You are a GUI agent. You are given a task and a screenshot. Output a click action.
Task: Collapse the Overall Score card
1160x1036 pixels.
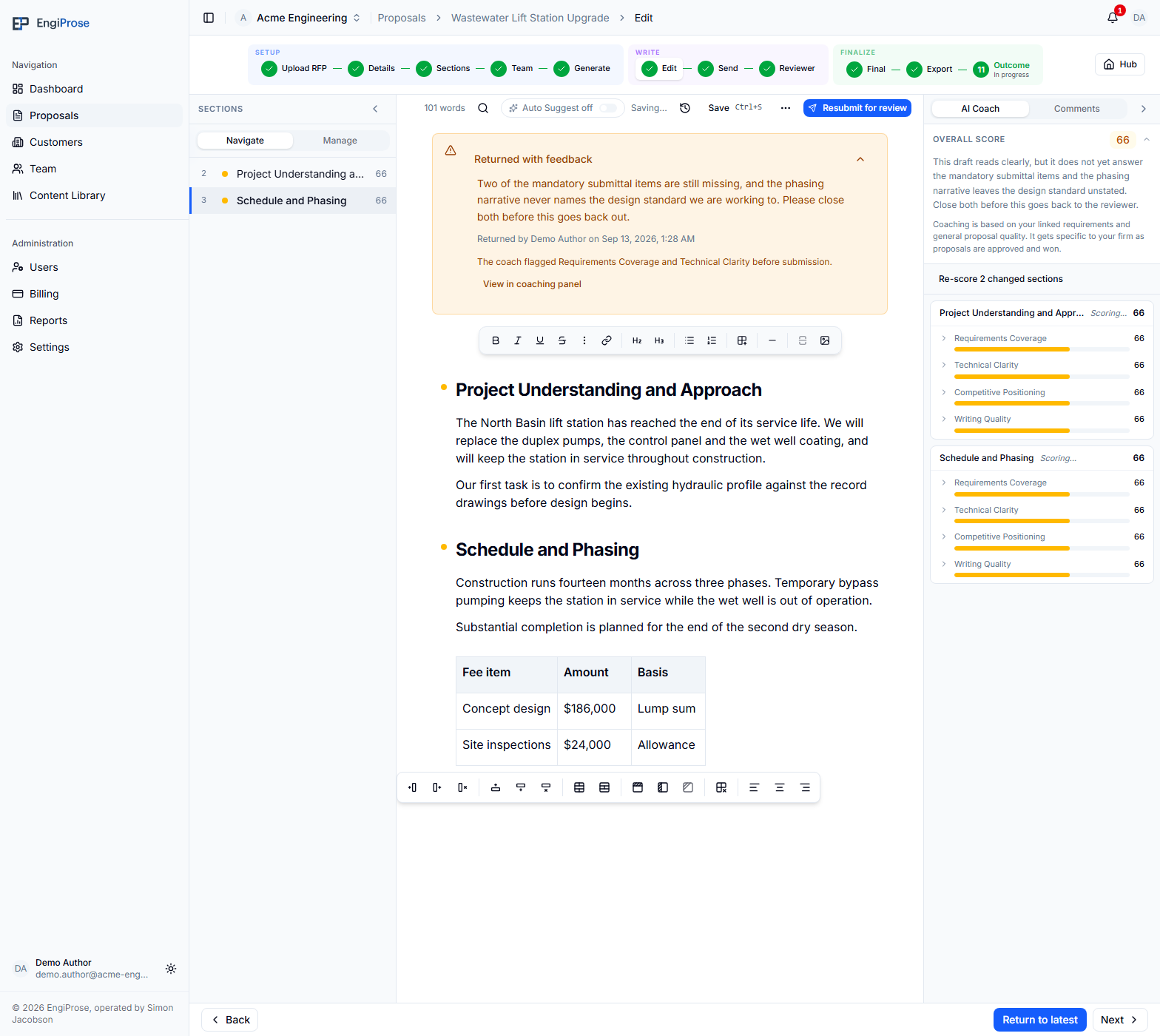(1147, 139)
